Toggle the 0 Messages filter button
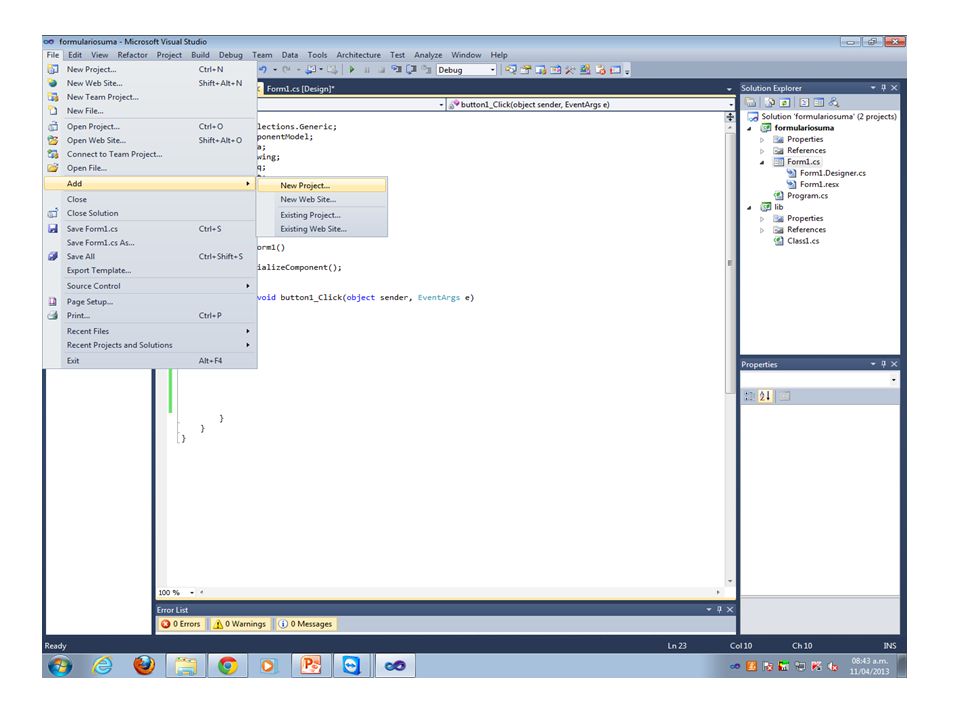The width and height of the screenshot is (960, 720). tap(306, 624)
